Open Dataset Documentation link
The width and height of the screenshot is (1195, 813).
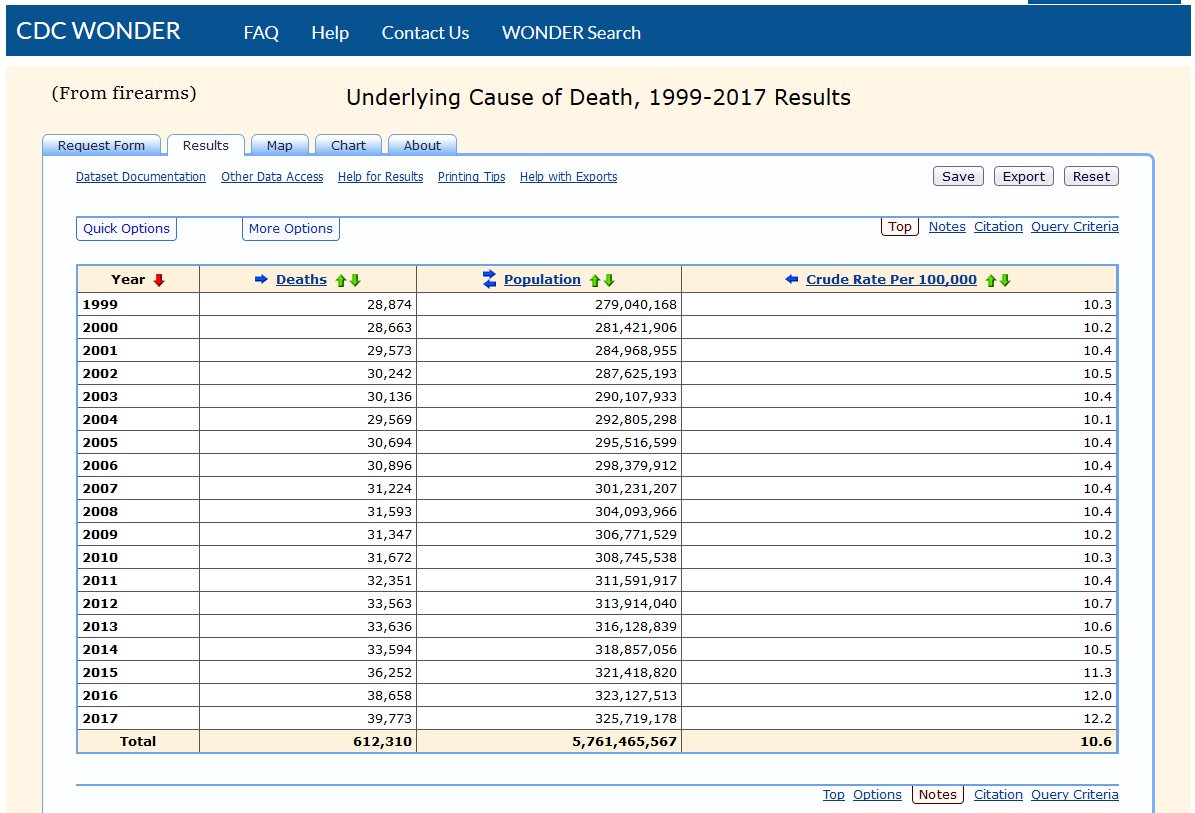coord(141,177)
